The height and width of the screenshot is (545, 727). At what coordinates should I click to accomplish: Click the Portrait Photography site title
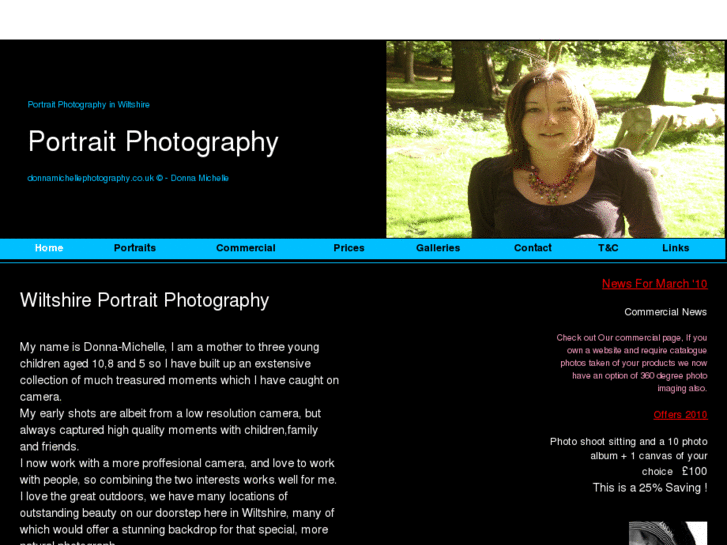[153, 142]
